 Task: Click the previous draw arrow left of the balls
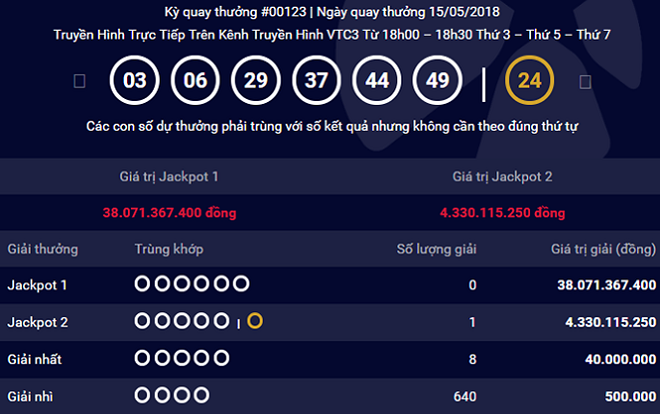coord(79,81)
